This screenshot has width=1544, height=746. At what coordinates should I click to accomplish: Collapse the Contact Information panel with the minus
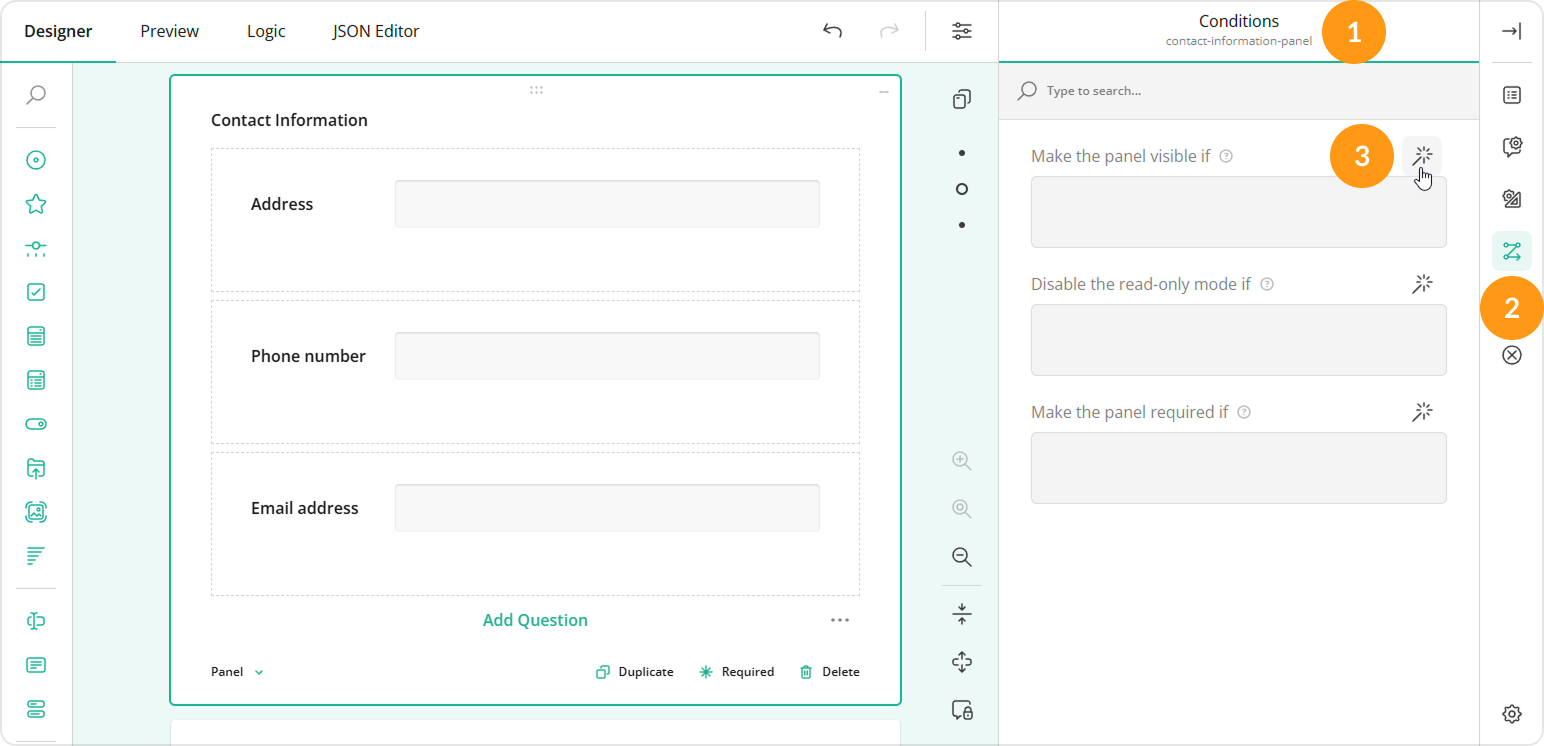883,90
